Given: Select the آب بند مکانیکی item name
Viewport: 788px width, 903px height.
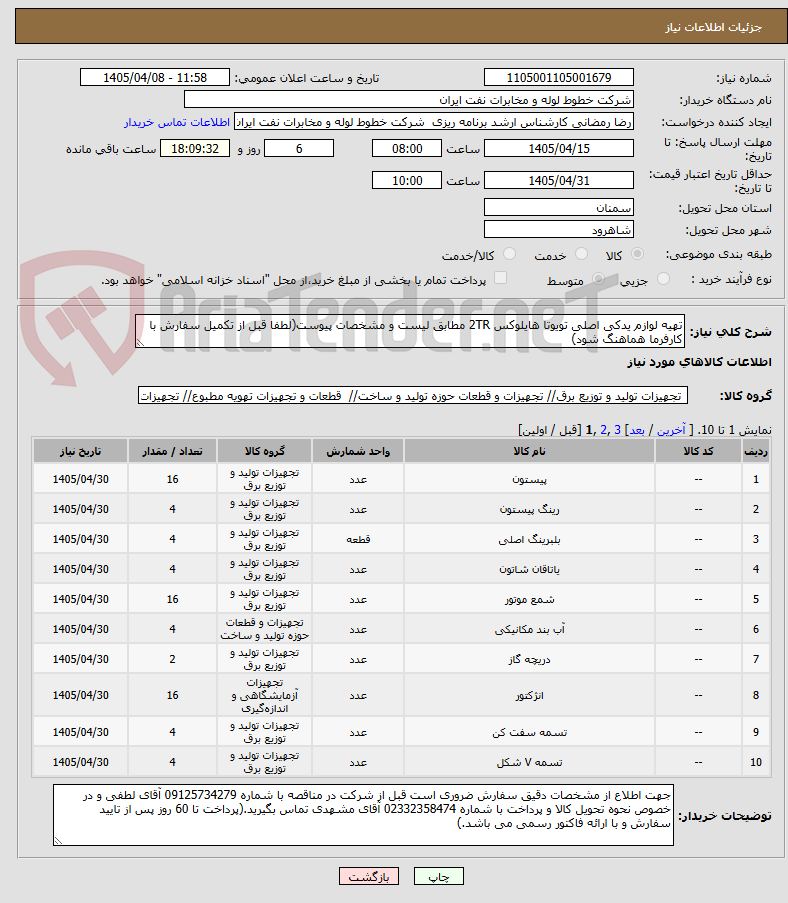Looking at the screenshot, I should (529, 629).
